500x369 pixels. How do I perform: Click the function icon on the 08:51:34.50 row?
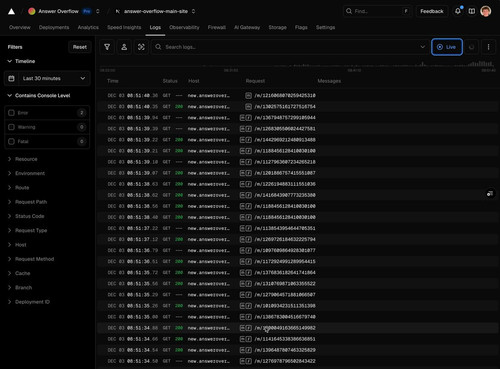[248, 361]
